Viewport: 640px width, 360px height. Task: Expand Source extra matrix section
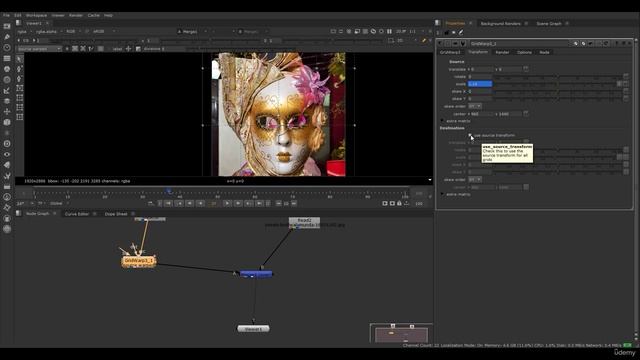coord(442,121)
